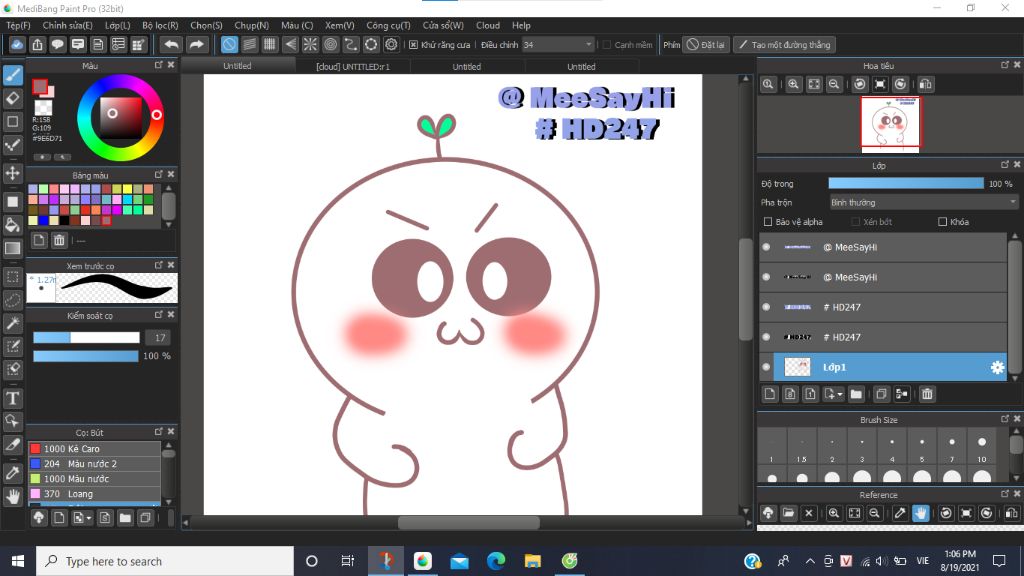Viewport: 1024px width, 576px height.
Task: Select the Move tool
Action: [x=12, y=173]
